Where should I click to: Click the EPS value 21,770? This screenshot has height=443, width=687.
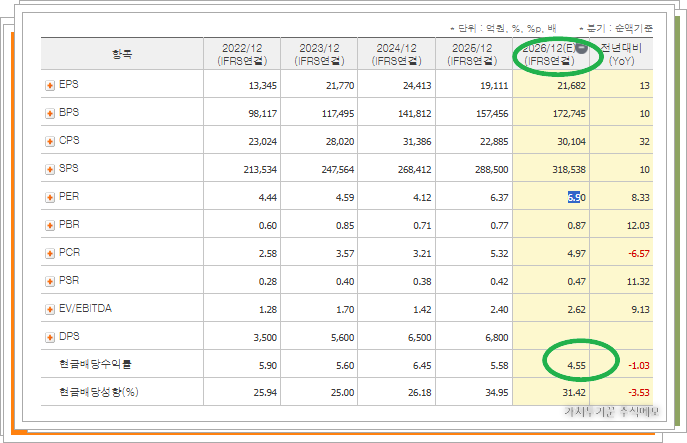coord(340,85)
